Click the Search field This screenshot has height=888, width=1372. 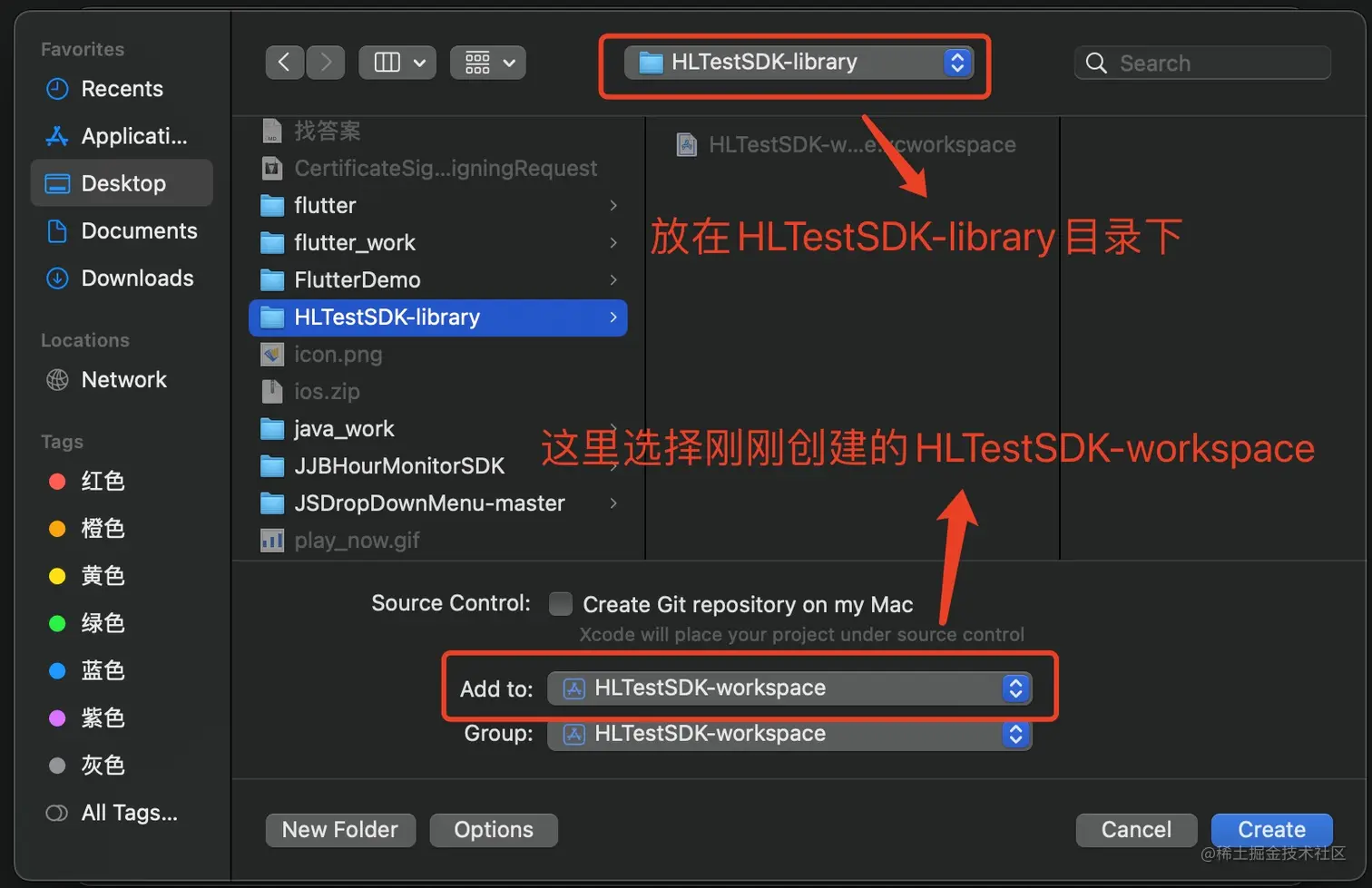coord(1202,63)
